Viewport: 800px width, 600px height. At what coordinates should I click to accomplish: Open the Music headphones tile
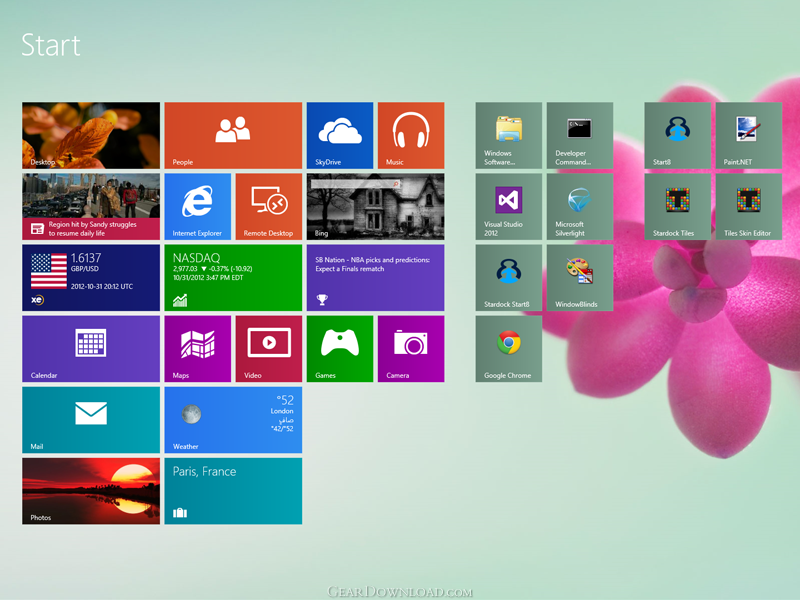coord(411,135)
